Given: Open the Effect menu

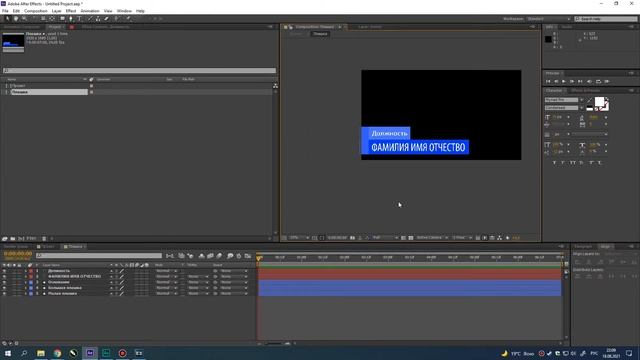Looking at the screenshot, I should coord(71,11).
